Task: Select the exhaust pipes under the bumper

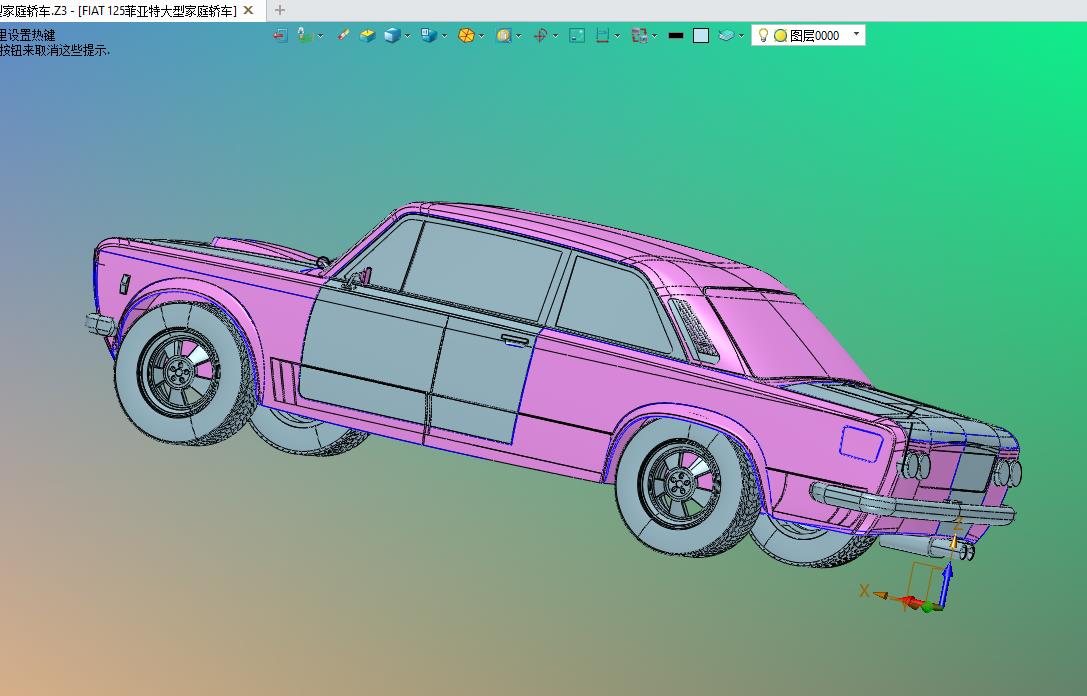Action: click(x=929, y=547)
